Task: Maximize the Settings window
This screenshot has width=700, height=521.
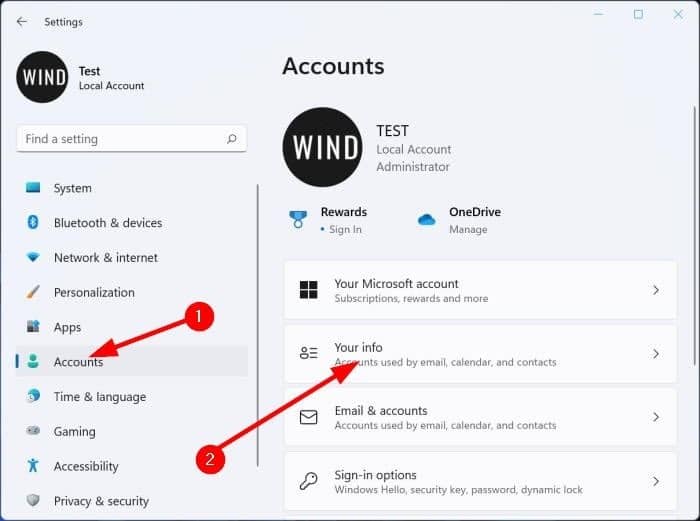Action: coord(638,14)
